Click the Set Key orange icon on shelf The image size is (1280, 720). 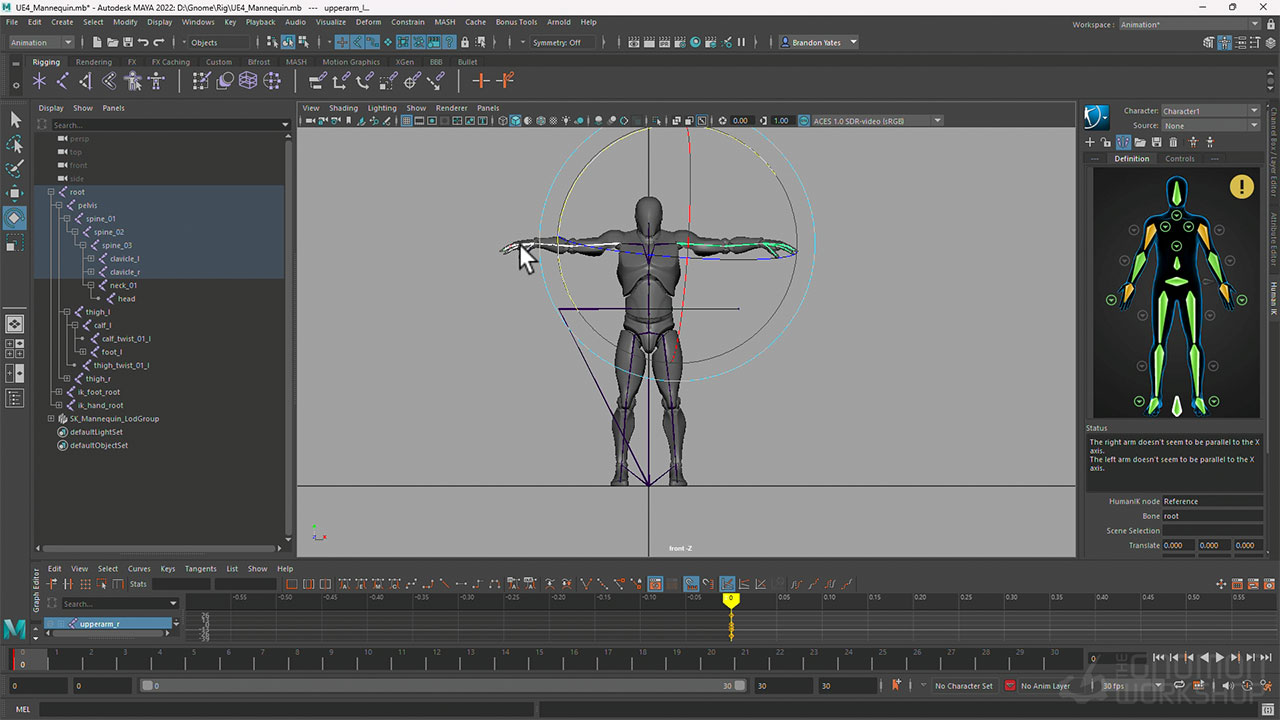pos(481,81)
